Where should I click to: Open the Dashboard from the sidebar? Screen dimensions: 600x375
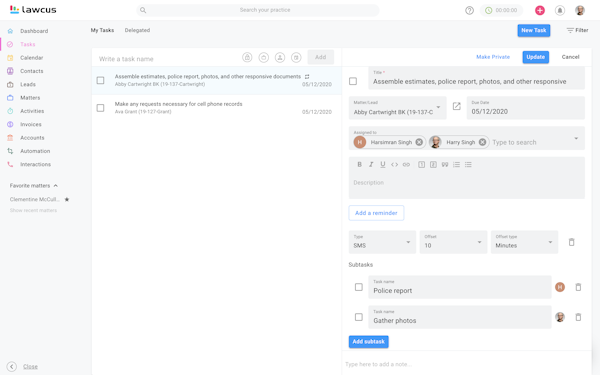34,31
